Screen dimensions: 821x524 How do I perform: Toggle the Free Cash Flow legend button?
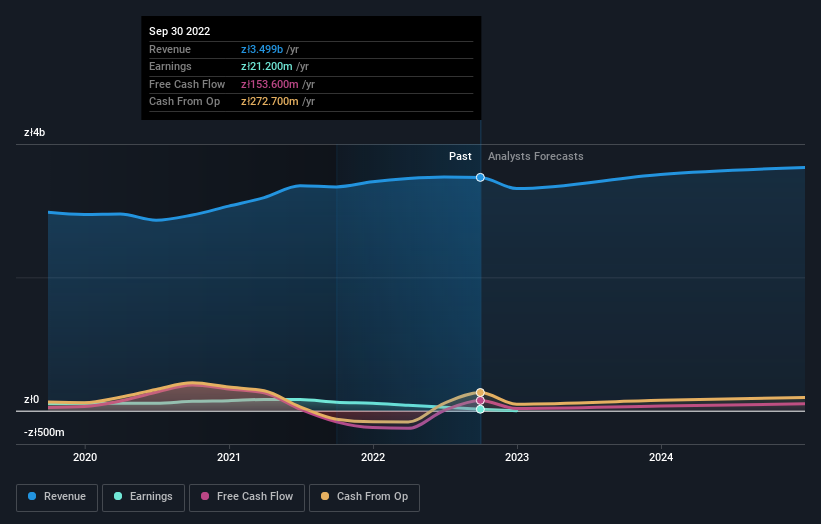(247, 497)
